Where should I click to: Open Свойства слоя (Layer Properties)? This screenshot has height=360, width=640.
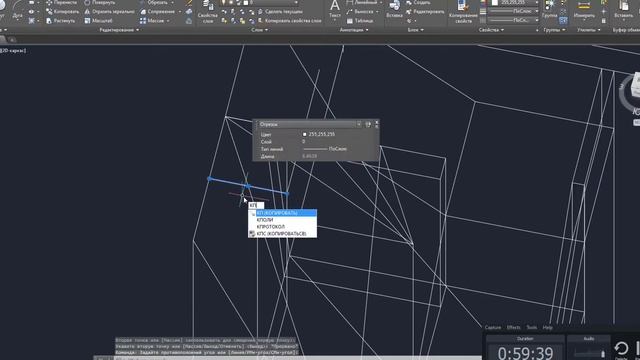207,12
